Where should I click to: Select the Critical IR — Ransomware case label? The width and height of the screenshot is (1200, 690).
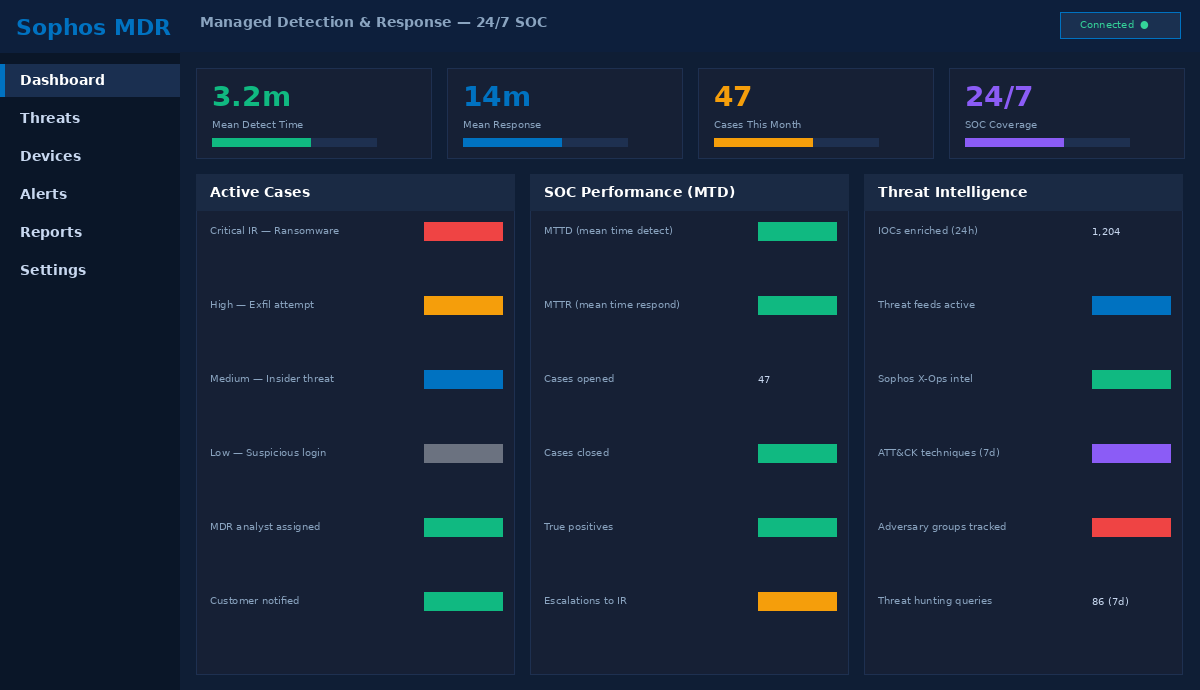pos(274,231)
